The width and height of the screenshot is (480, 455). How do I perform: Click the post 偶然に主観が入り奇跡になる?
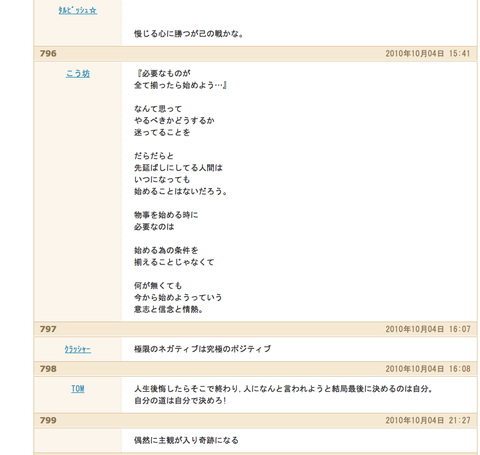186,440
